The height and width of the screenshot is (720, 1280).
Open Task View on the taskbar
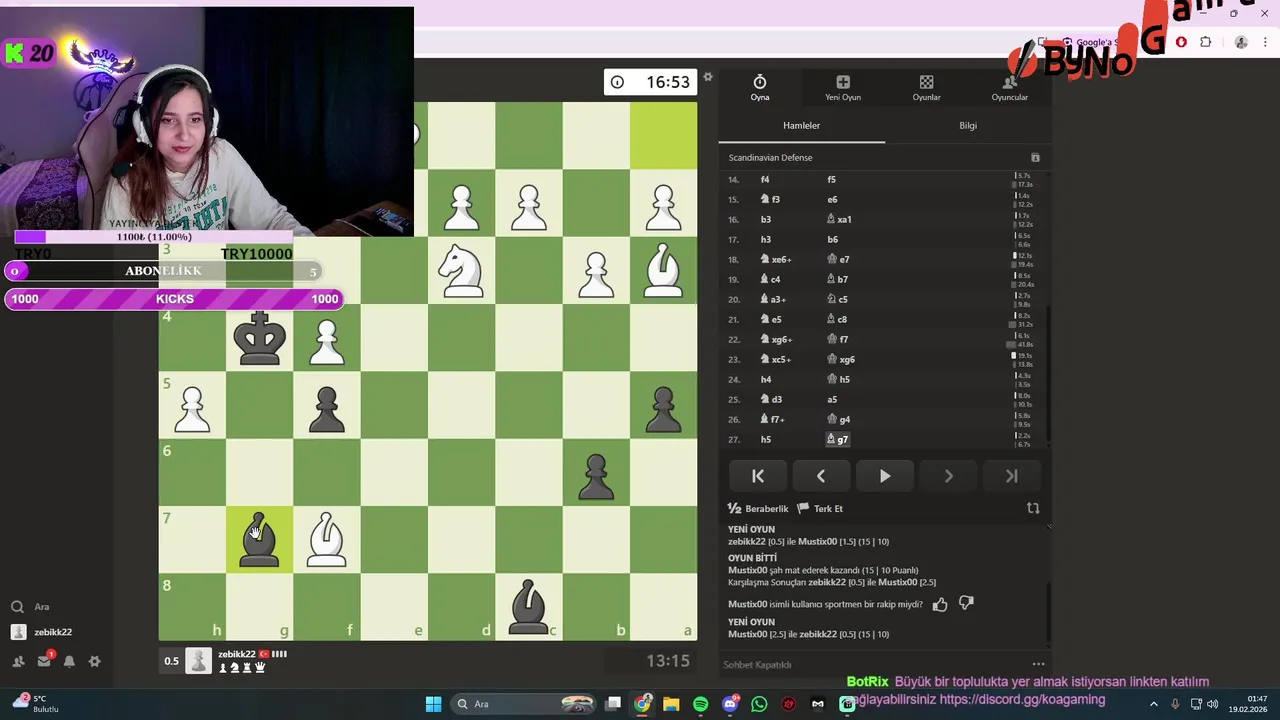[x=613, y=704]
